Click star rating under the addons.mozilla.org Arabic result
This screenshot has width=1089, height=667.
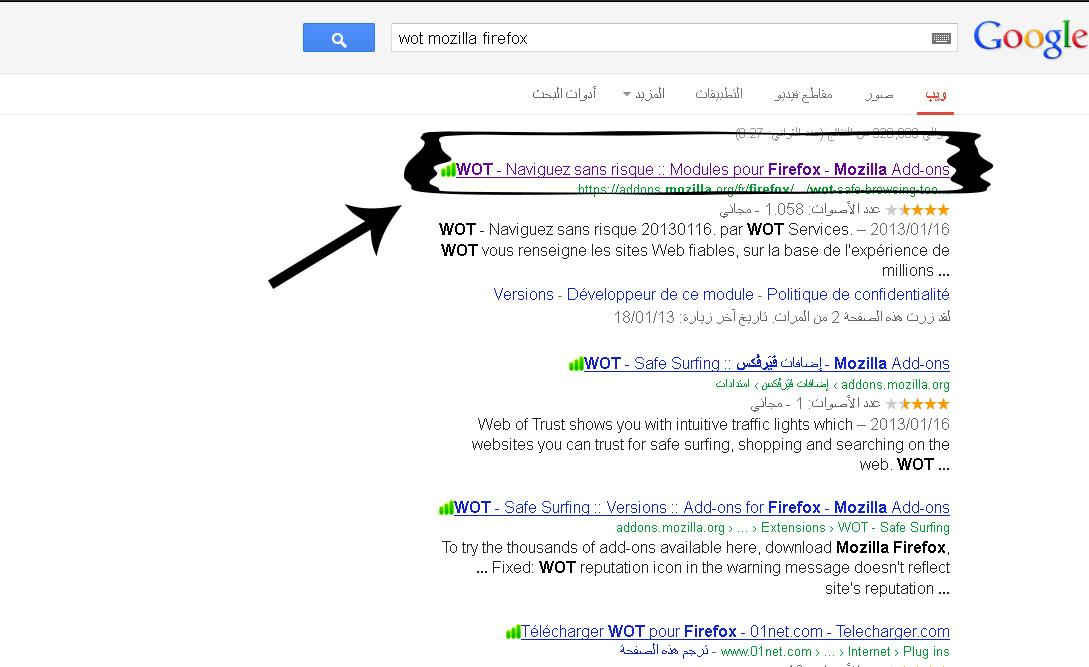pos(917,404)
